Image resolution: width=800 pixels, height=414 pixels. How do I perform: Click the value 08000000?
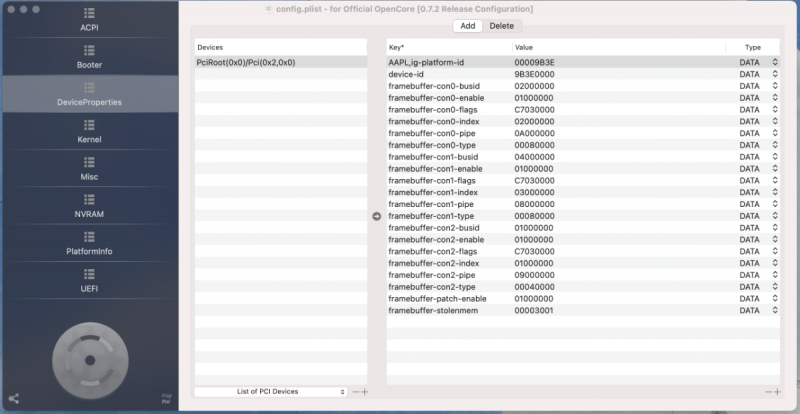[x=534, y=204]
